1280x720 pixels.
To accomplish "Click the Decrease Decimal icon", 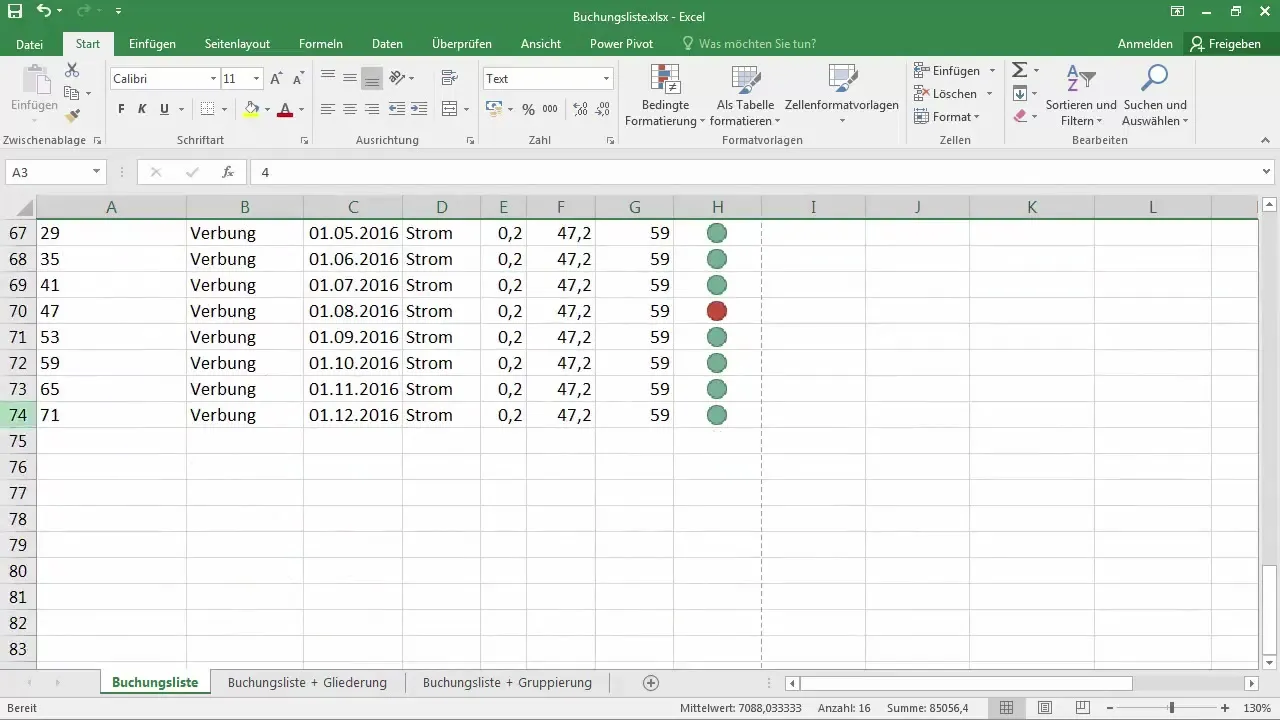I will 602,109.
